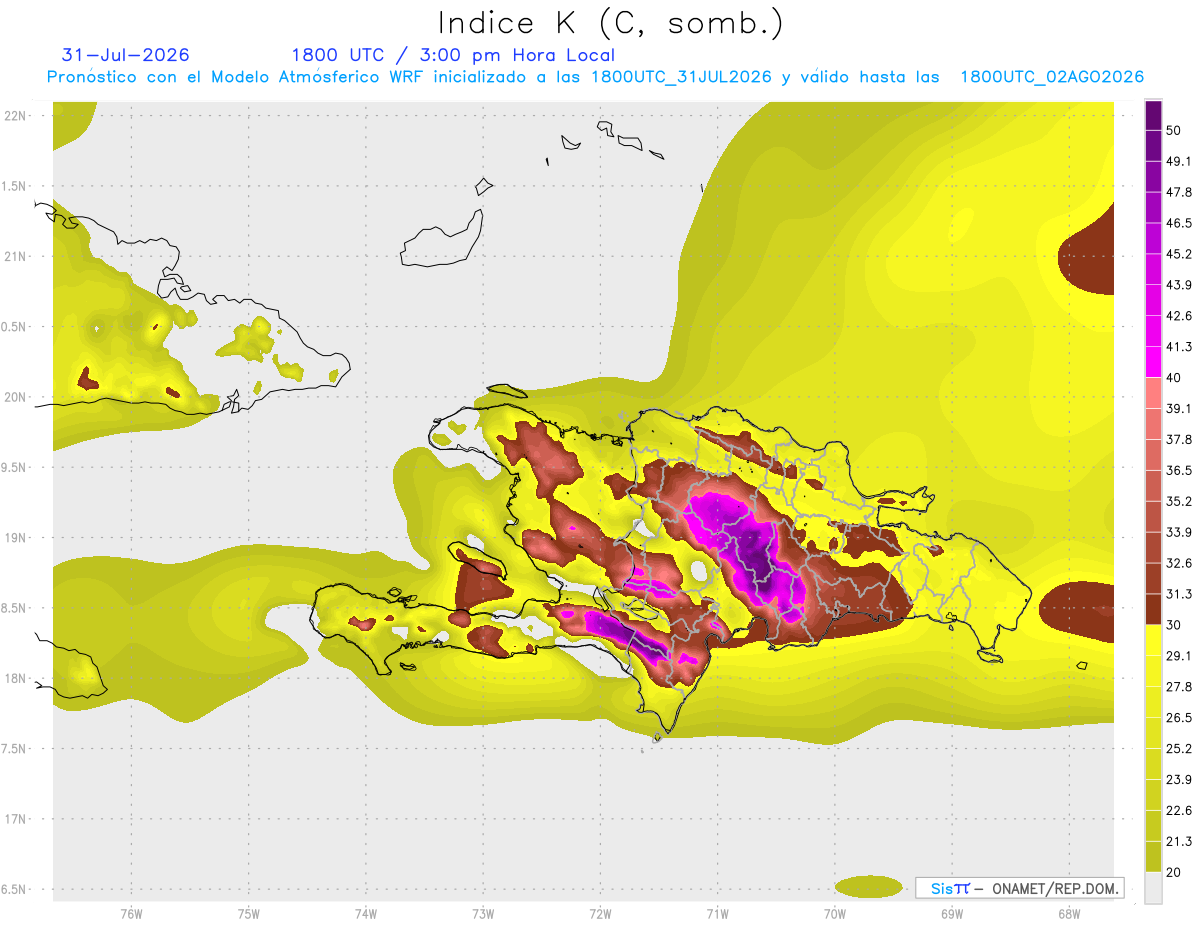Viewport: 1200px width, 927px height.
Task: Click the "75W" longitude label
Action: pyautogui.click(x=249, y=913)
